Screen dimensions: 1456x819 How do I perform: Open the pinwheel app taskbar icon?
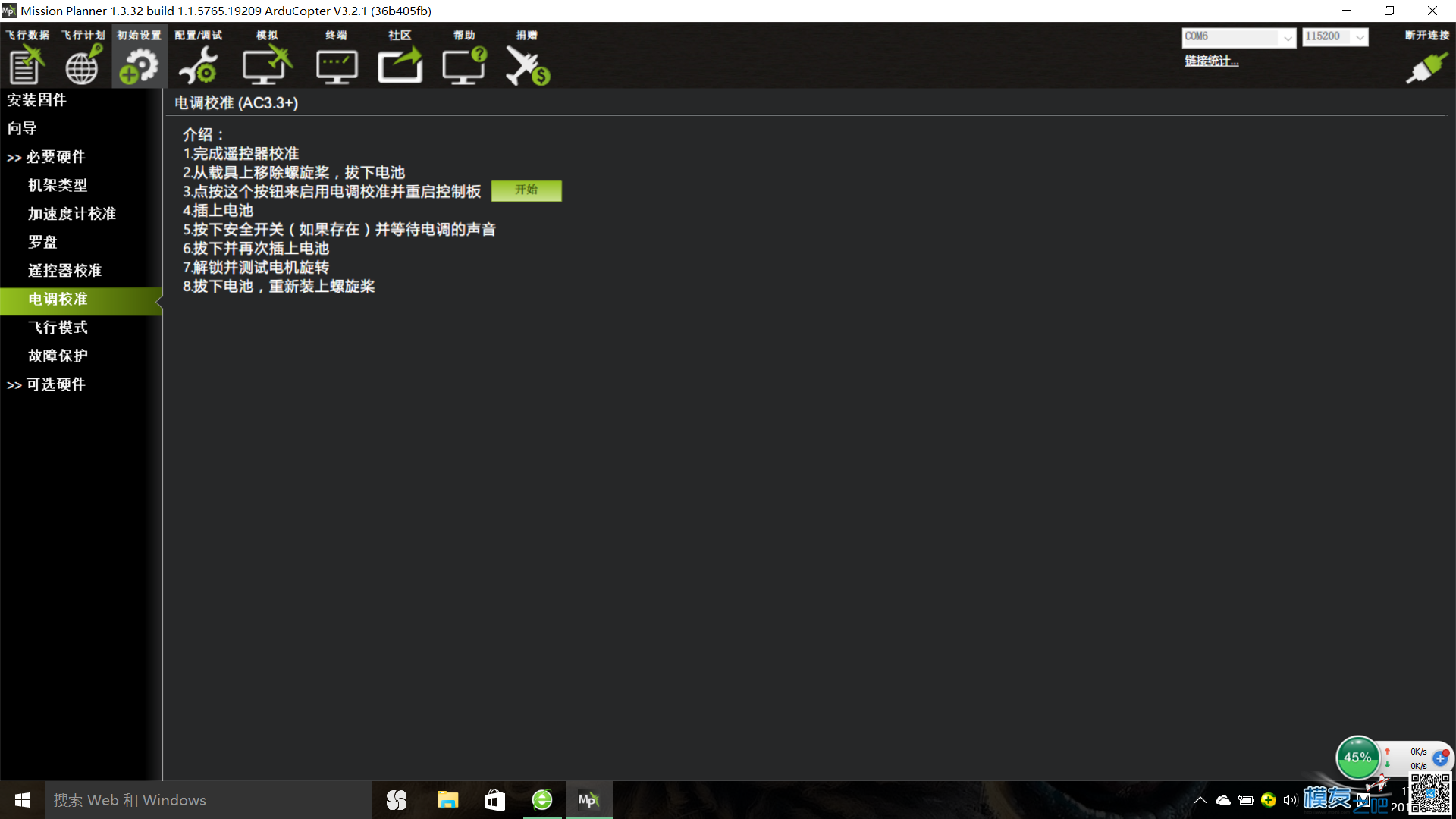point(397,800)
